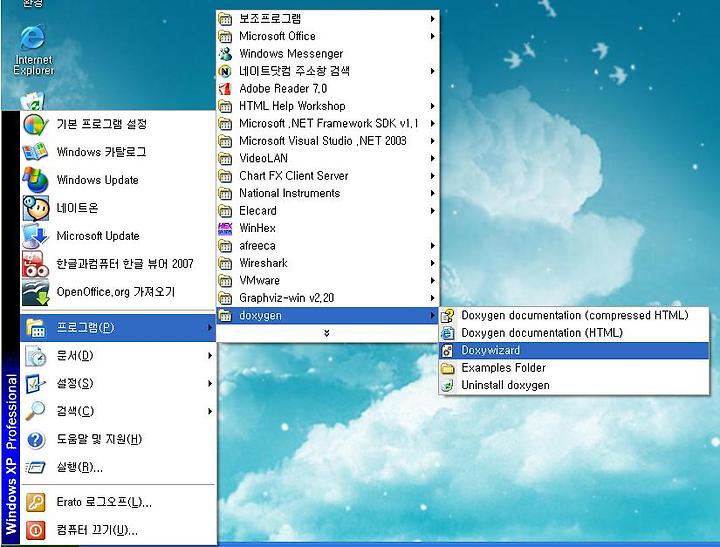Image resolution: width=720 pixels, height=547 pixels.
Task: Click the 검색(C) magnifier icon
Action: [x=35, y=411]
